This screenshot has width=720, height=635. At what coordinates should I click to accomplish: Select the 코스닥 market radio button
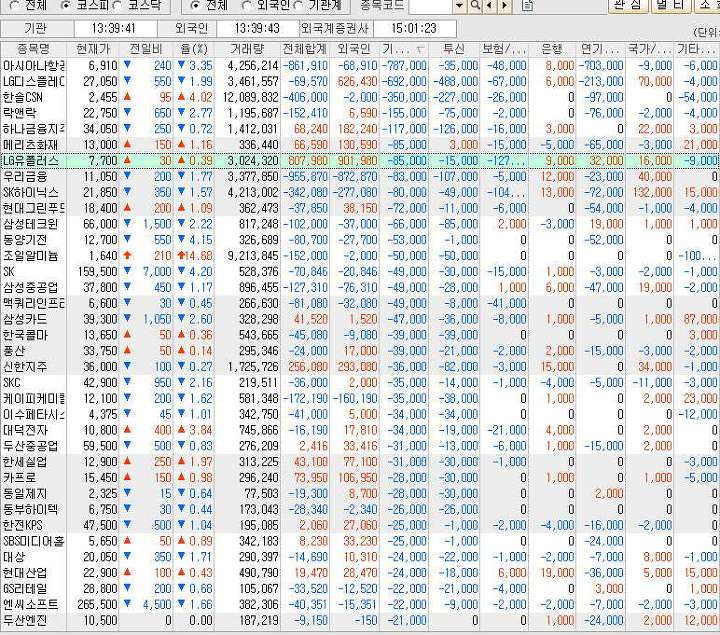(117, 6)
